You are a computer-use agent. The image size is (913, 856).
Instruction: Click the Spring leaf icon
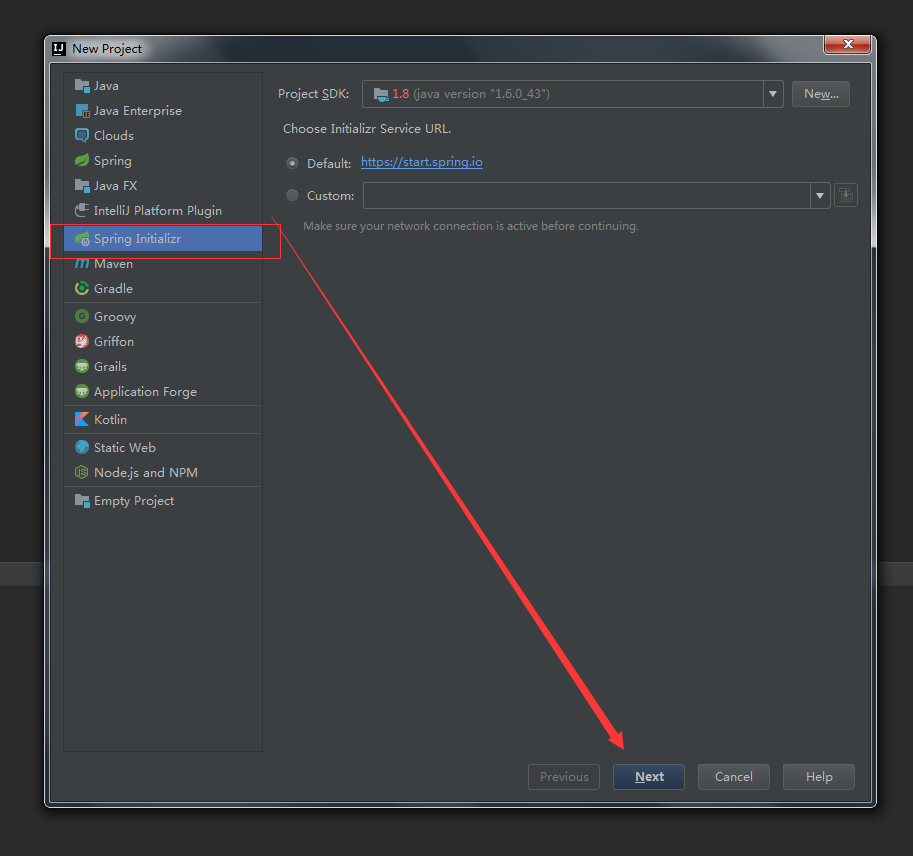(82, 161)
